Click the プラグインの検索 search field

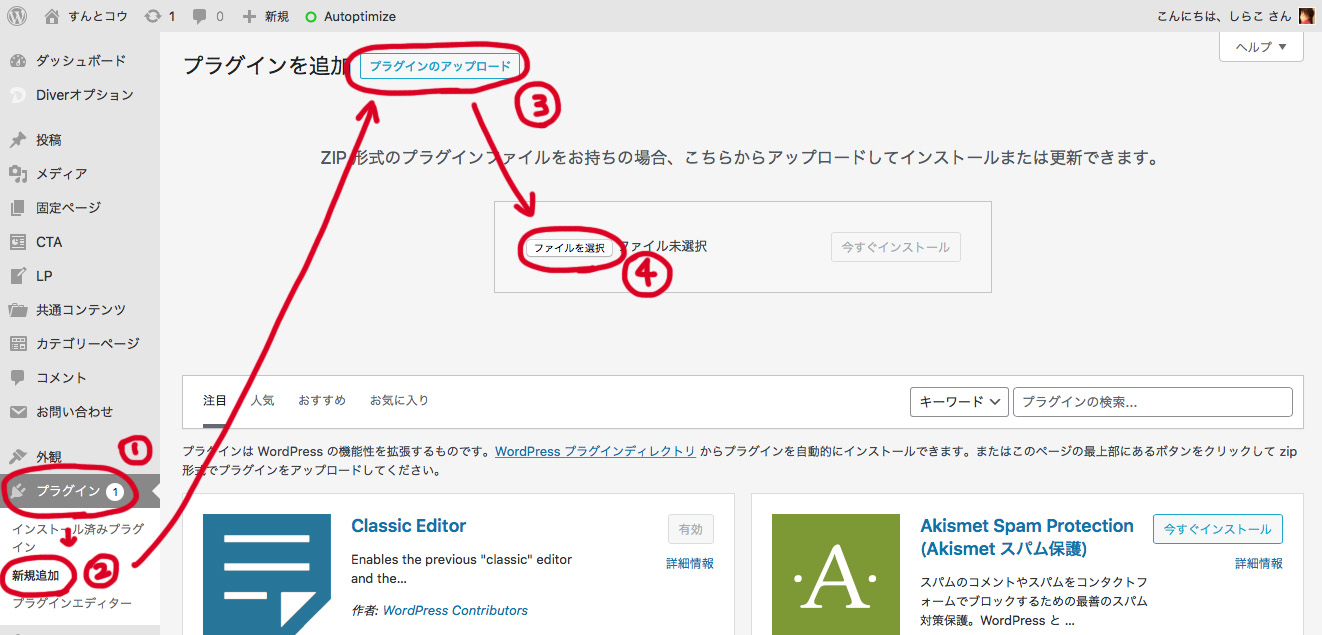[x=1152, y=402]
